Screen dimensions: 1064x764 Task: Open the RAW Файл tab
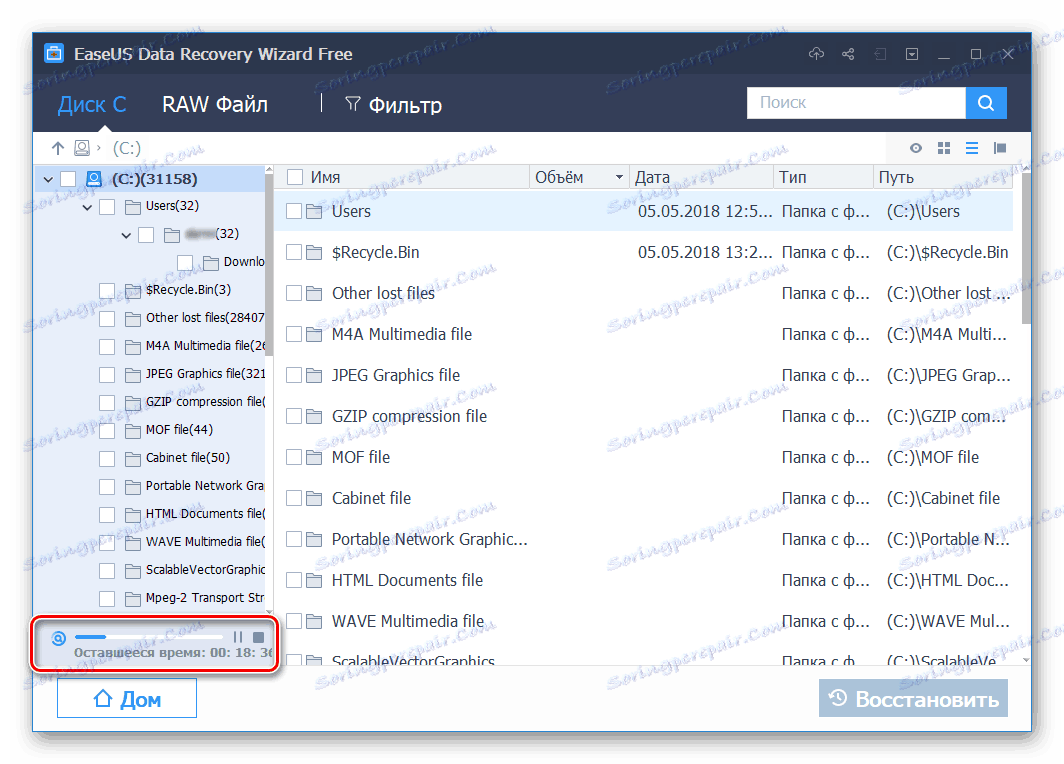(x=214, y=104)
